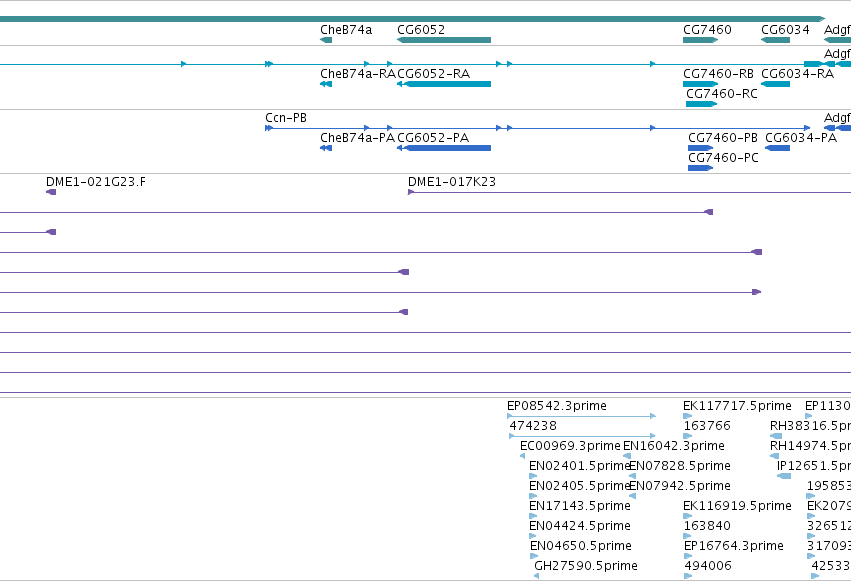Select the DME1-017K23 clone start arrow

tap(411, 191)
